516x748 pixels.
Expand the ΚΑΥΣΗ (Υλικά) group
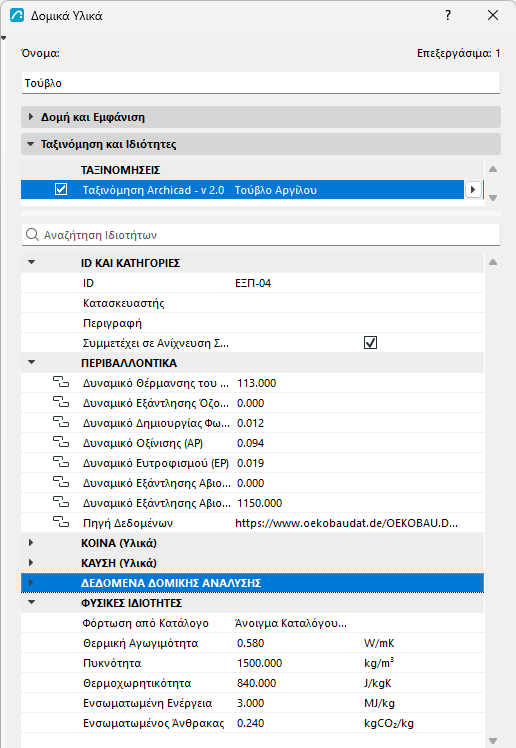[31, 563]
